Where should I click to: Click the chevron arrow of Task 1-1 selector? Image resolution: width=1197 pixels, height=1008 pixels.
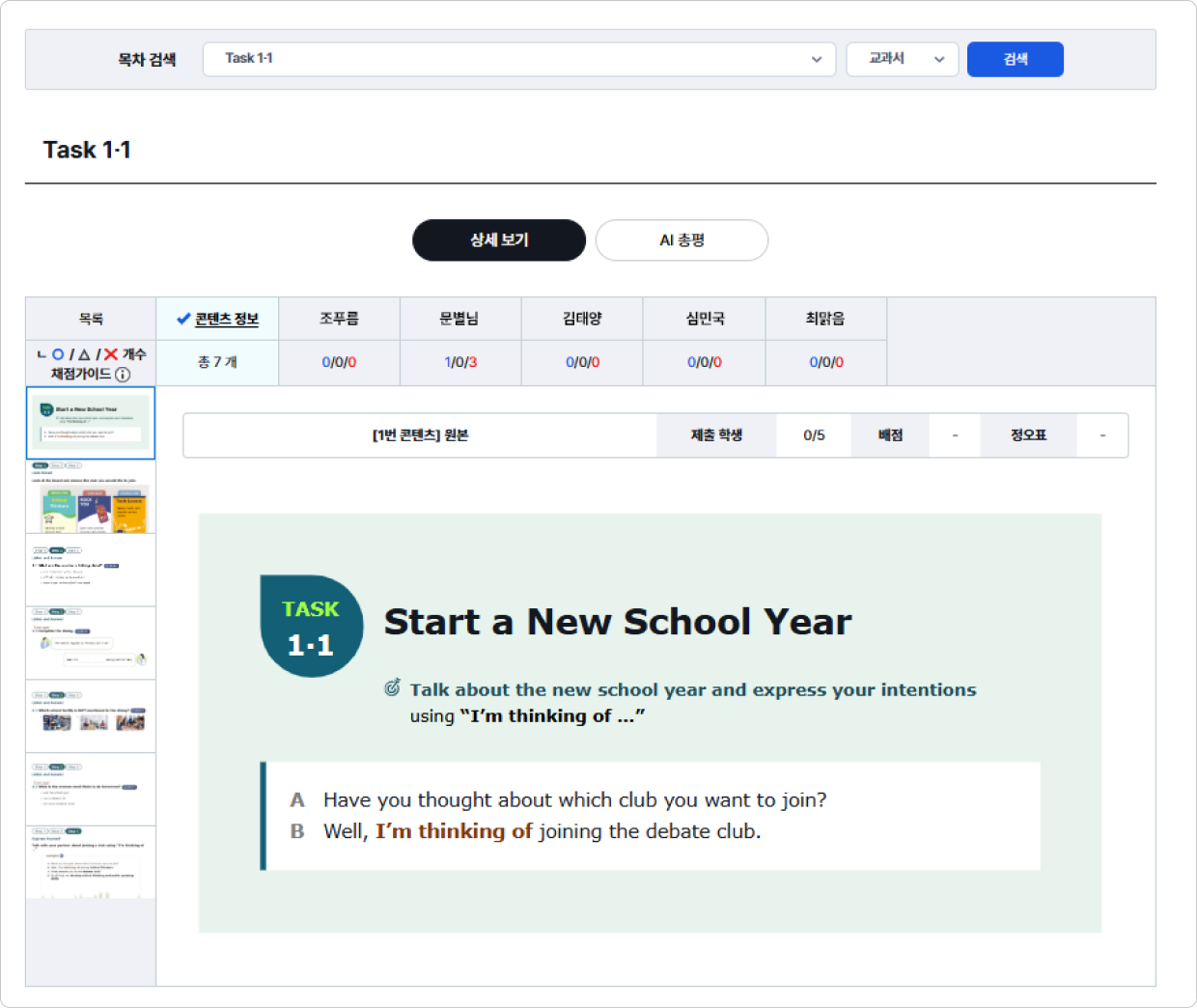click(817, 59)
